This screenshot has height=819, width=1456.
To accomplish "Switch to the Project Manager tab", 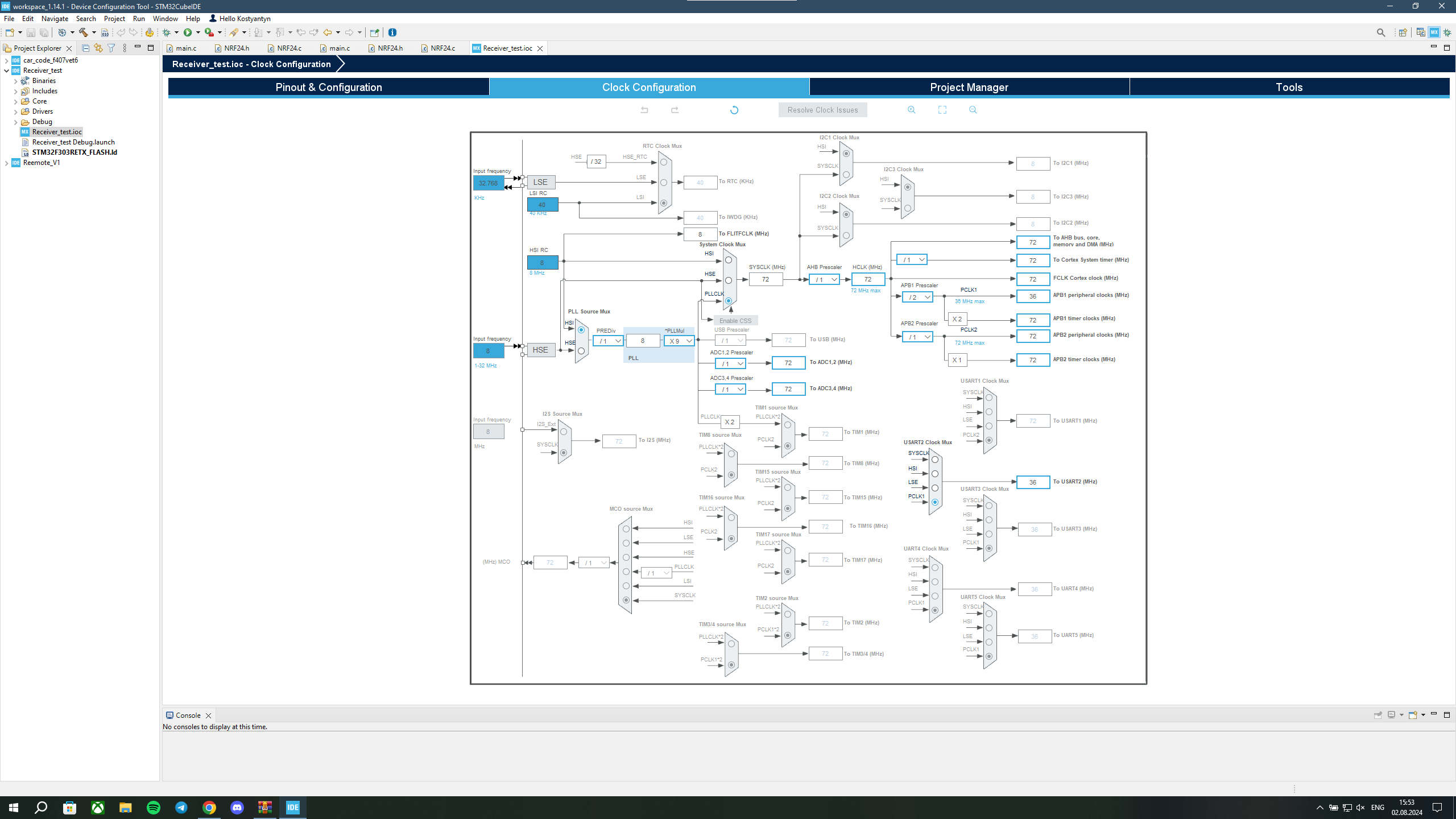I will (x=969, y=87).
